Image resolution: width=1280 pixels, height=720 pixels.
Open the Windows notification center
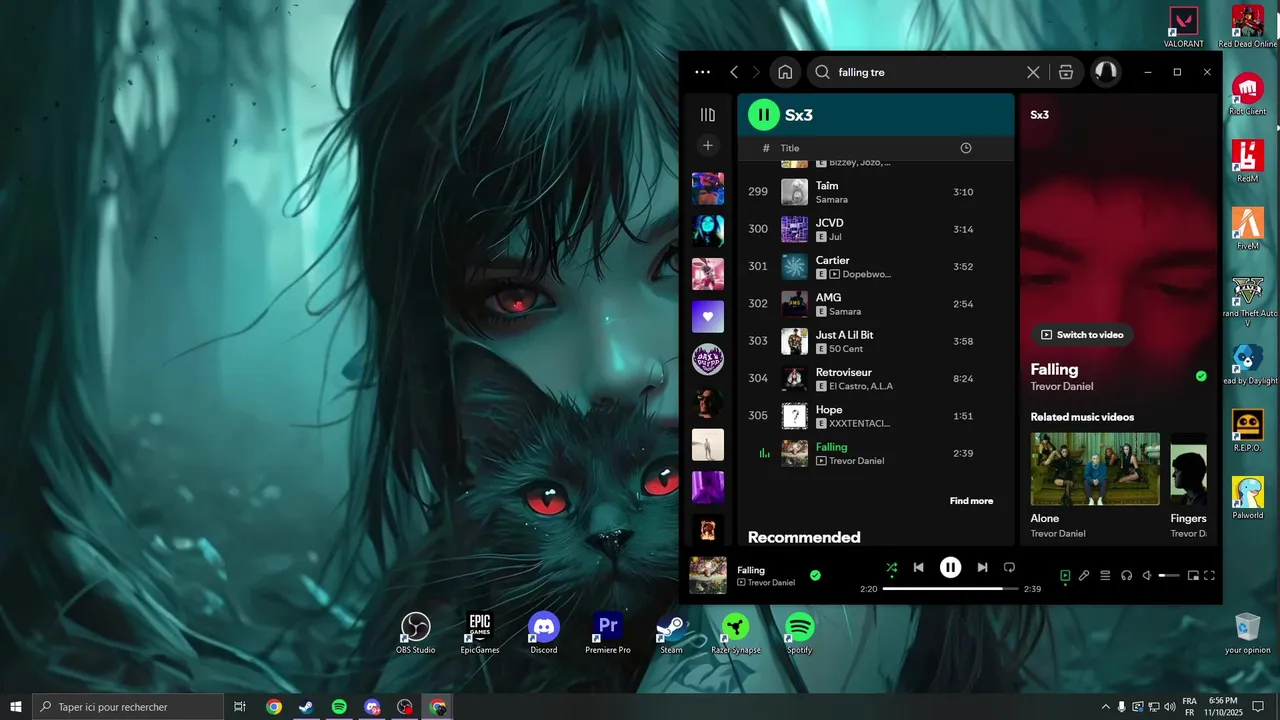tap(1258, 707)
